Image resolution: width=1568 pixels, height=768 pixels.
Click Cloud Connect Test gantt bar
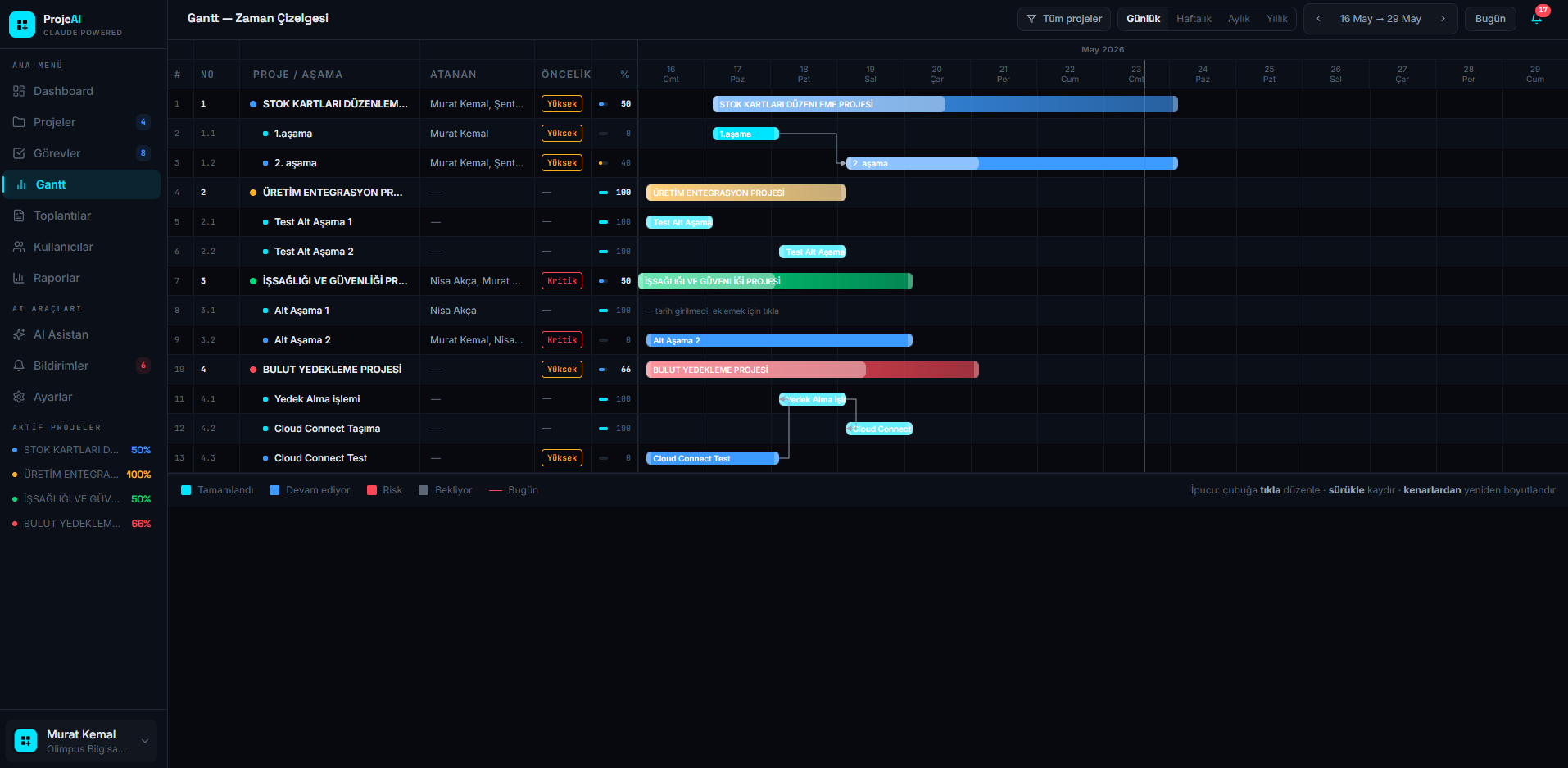click(713, 458)
